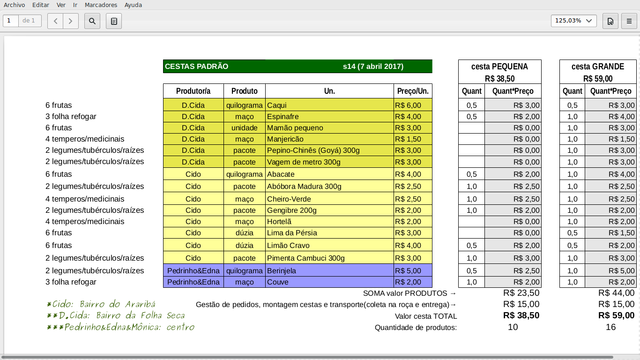Click the page number input field
This screenshot has width=640, height=360.
(x=11, y=20)
